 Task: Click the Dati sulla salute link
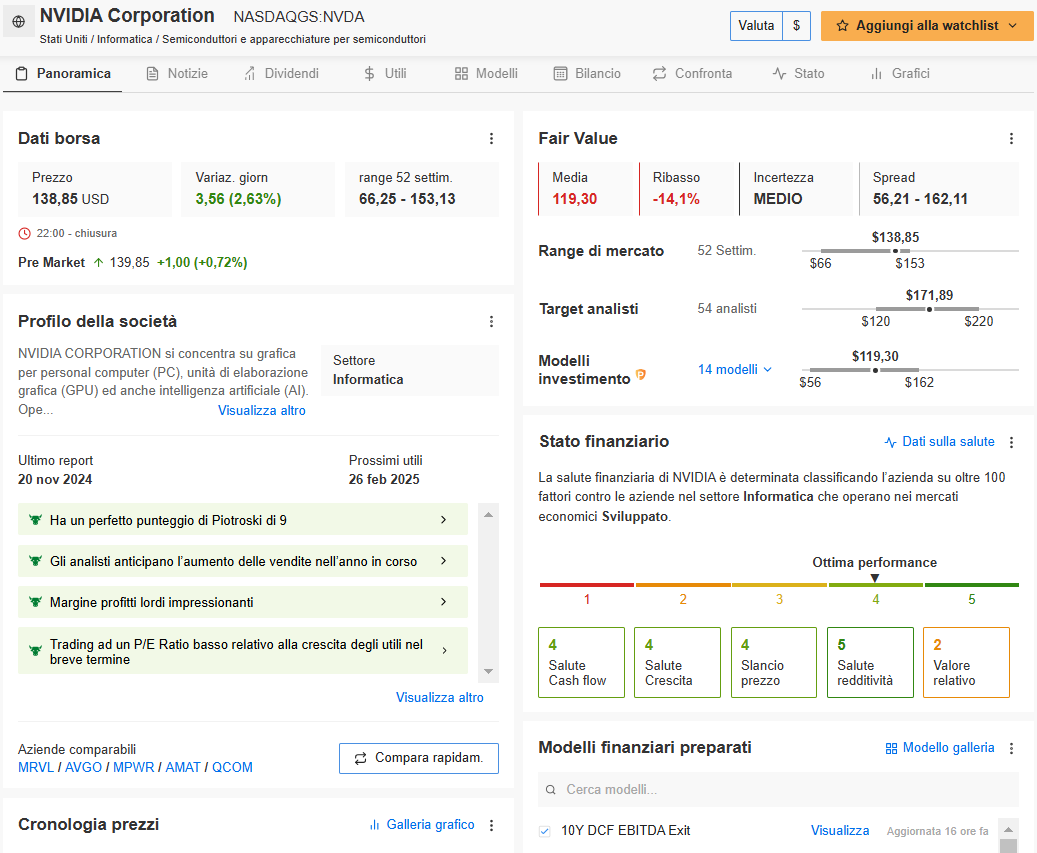pos(940,442)
